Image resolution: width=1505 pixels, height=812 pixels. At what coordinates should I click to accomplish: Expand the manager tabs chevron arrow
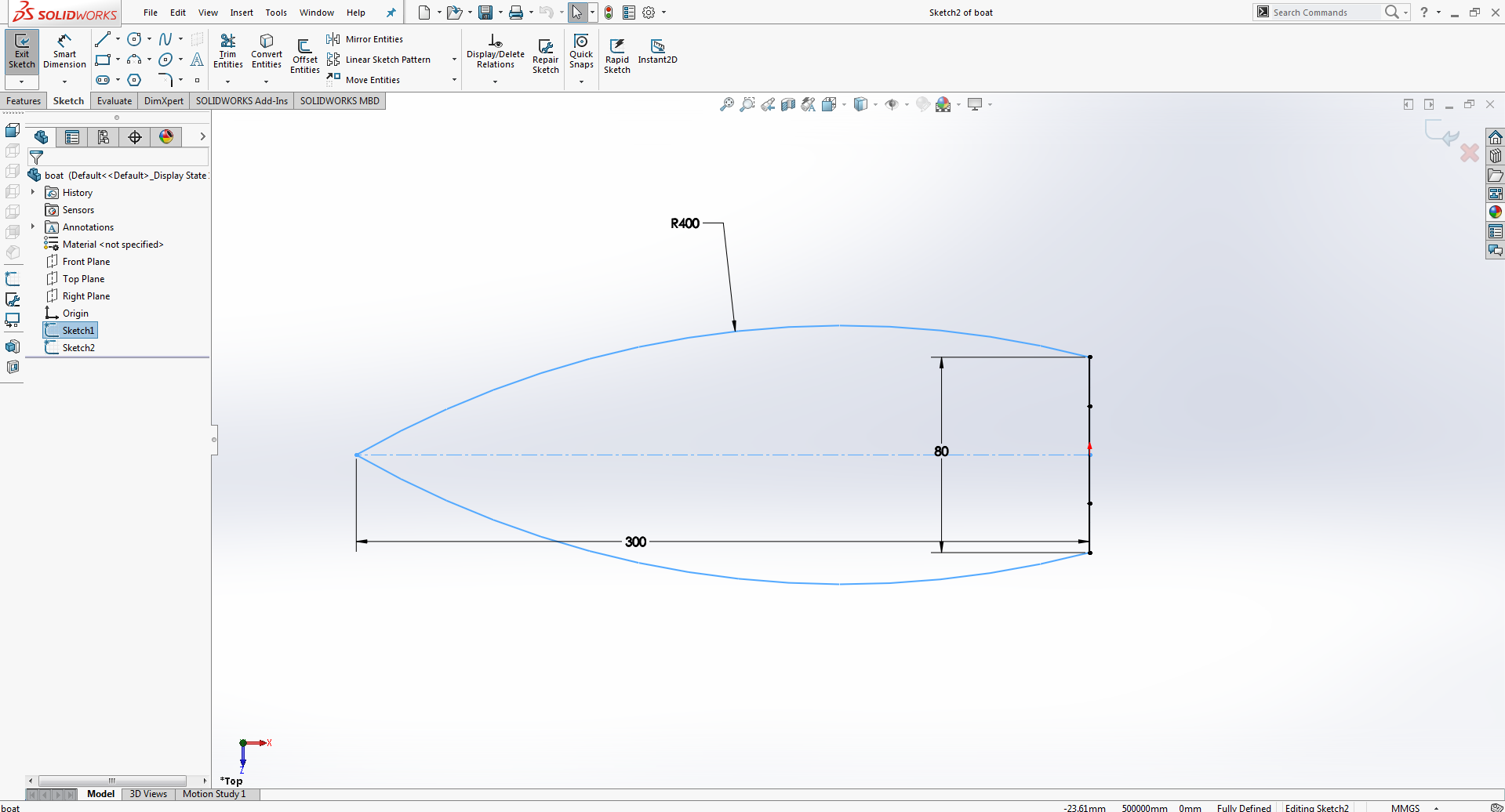[x=202, y=136]
